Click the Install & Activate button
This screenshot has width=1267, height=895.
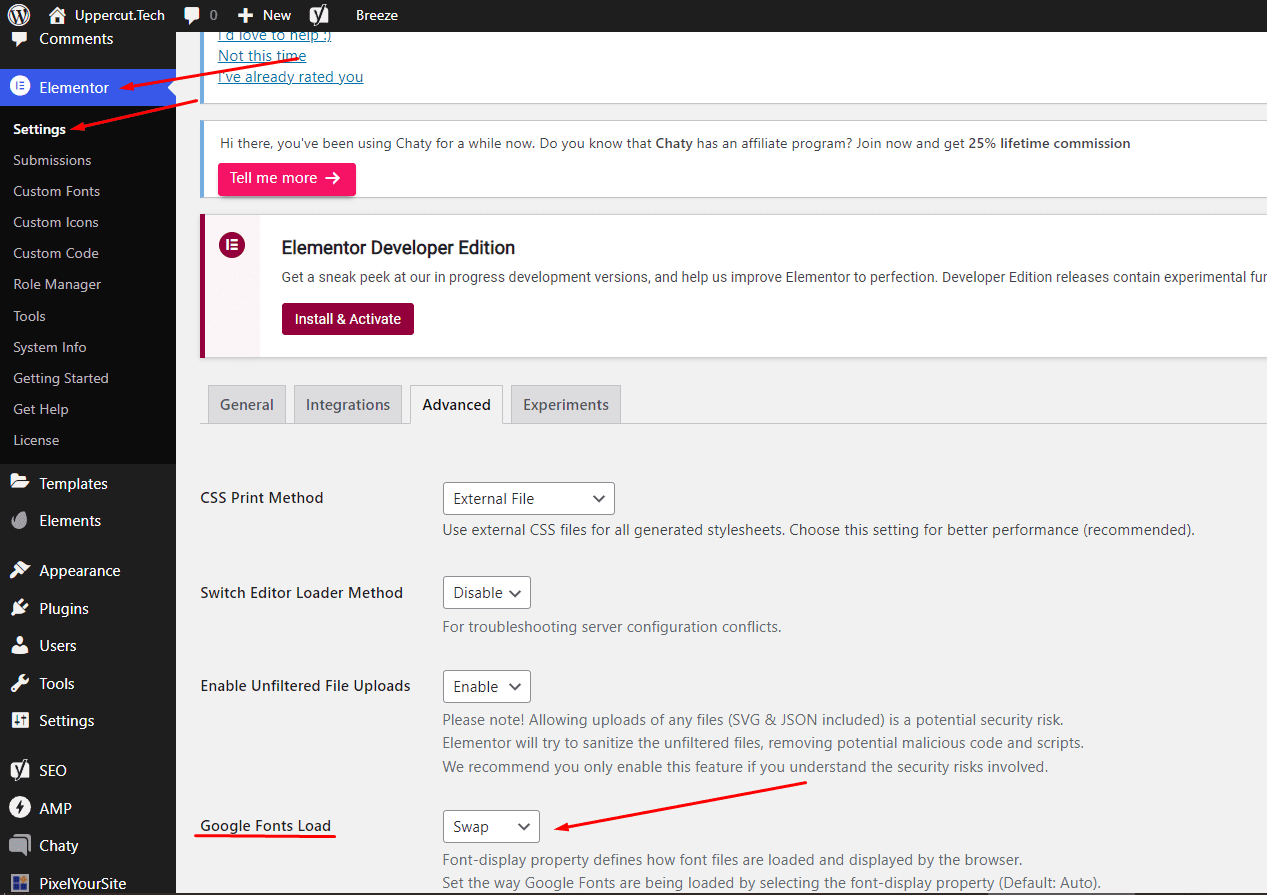point(348,319)
